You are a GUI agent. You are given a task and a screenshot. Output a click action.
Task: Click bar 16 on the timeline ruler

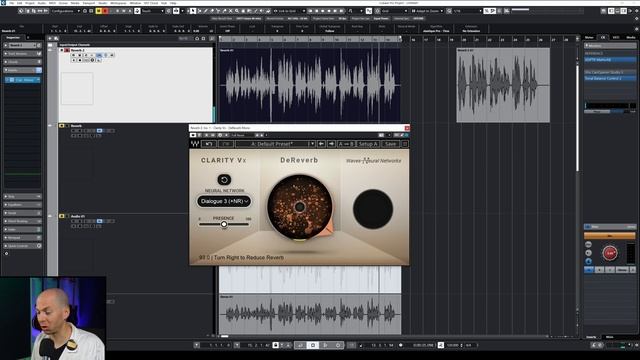tap(413, 40)
